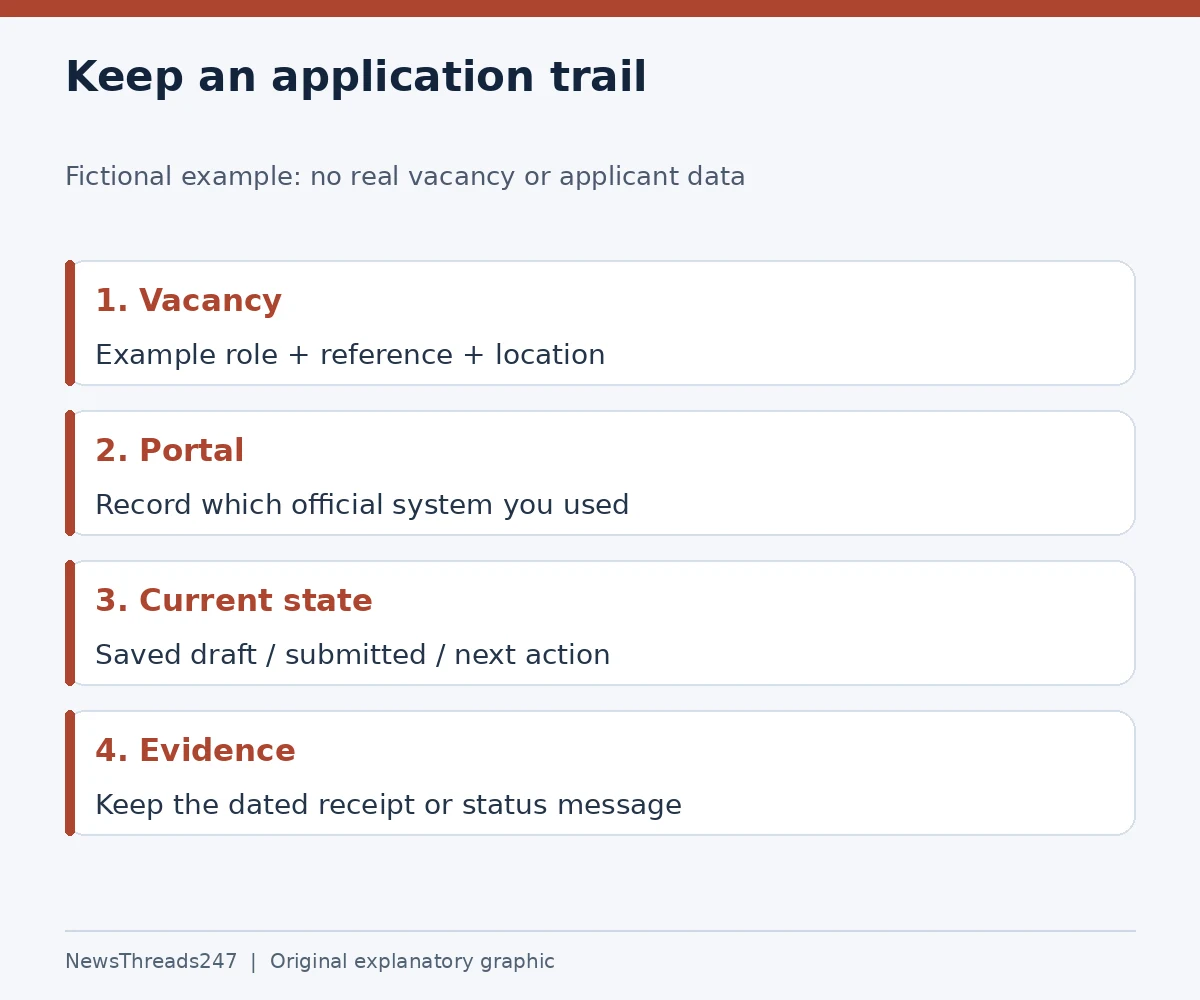Image resolution: width=1200 pixels, height=1000 pixels.
Task: Select 'Keep the dated receipt or status message'
Action: pos(388,805)
